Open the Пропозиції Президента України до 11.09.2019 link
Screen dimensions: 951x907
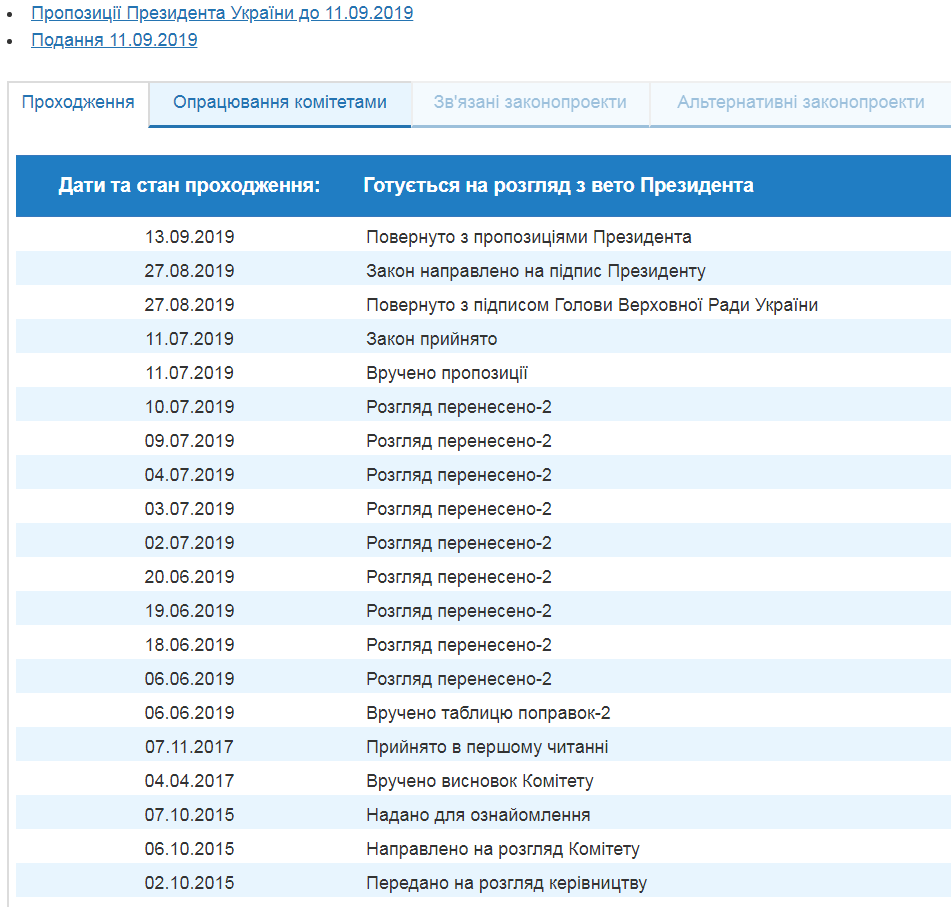point(221,14)
